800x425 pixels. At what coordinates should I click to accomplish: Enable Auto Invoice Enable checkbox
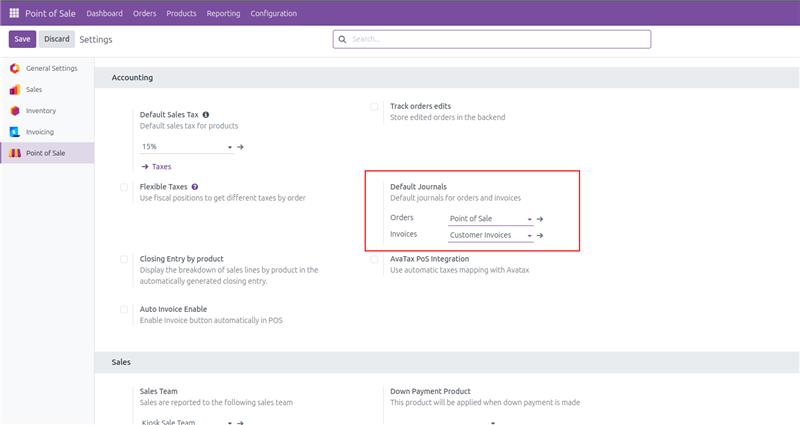pyautogui.click(x=124, y=310)
